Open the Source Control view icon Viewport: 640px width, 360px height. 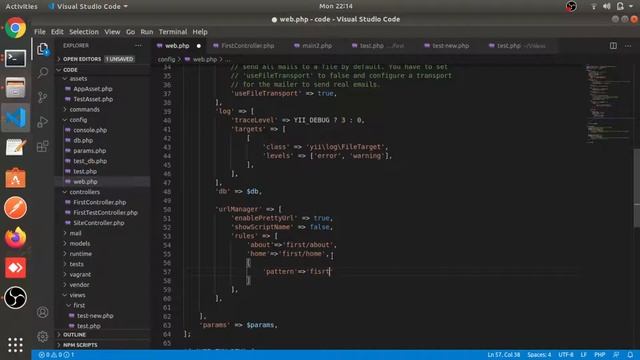[x=43, y=98]
